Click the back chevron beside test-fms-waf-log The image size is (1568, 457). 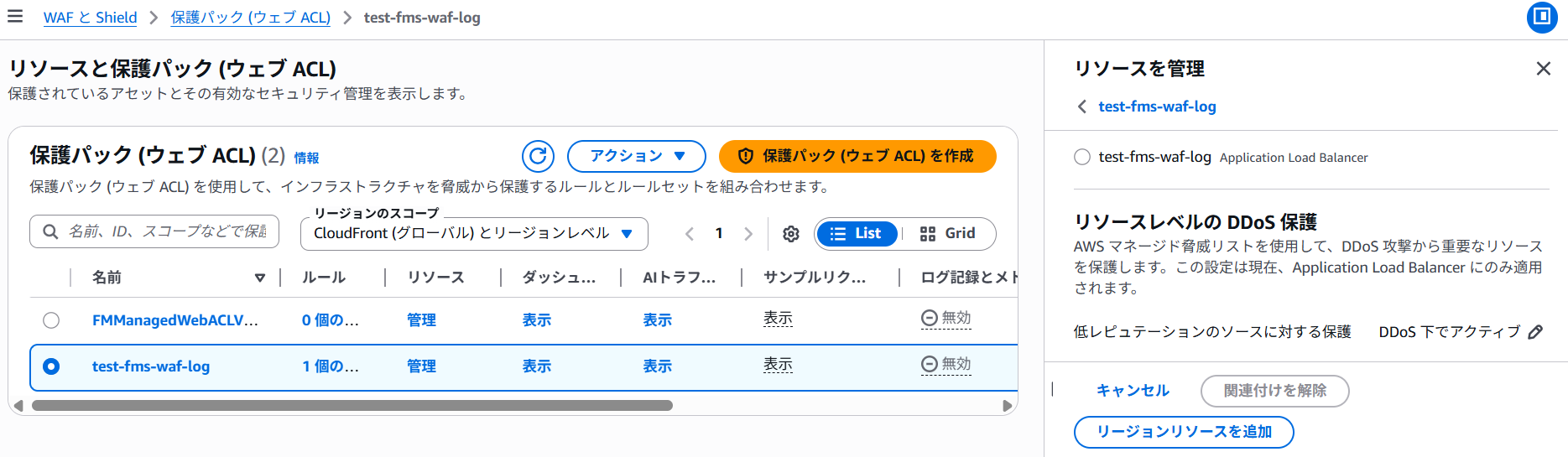pos(1082,106)
